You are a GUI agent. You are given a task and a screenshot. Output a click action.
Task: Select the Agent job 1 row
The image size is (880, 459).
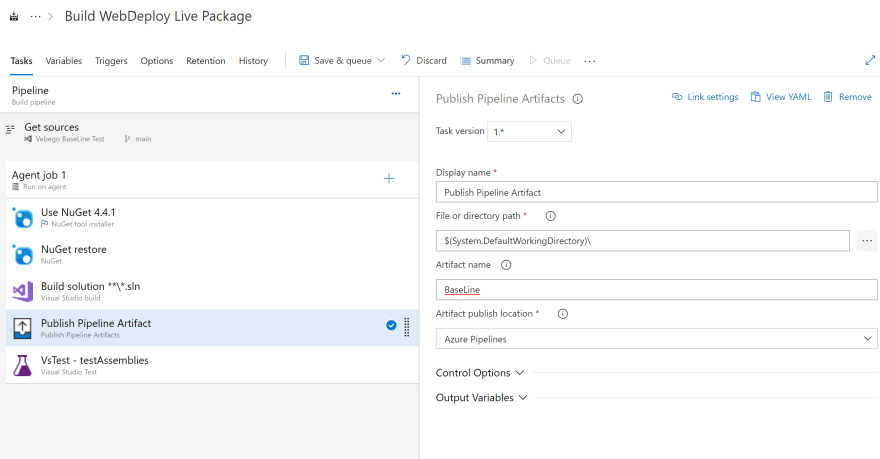(x=212, y=180)
